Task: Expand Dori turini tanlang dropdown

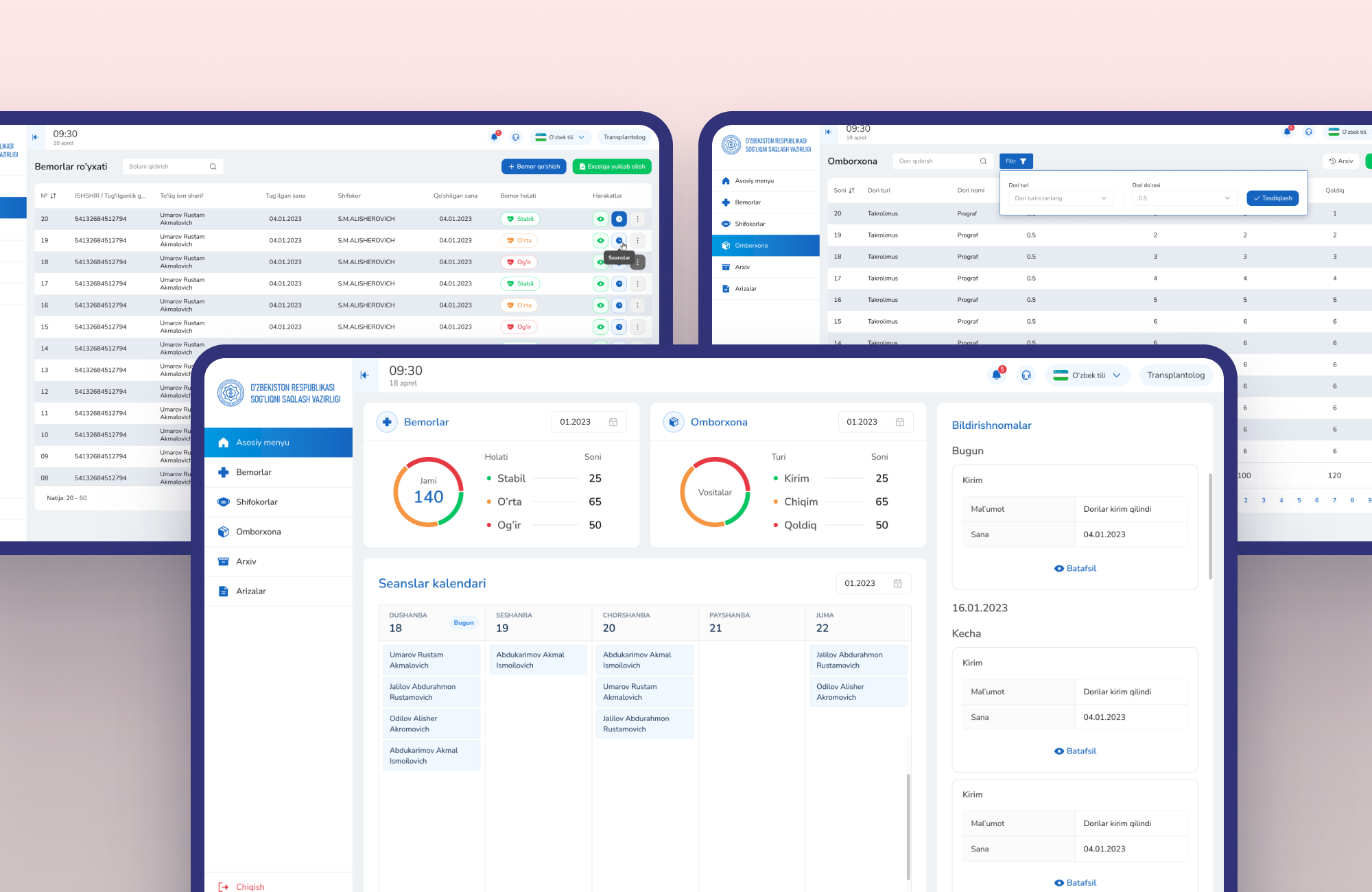Action: (x=1061, y=198)
